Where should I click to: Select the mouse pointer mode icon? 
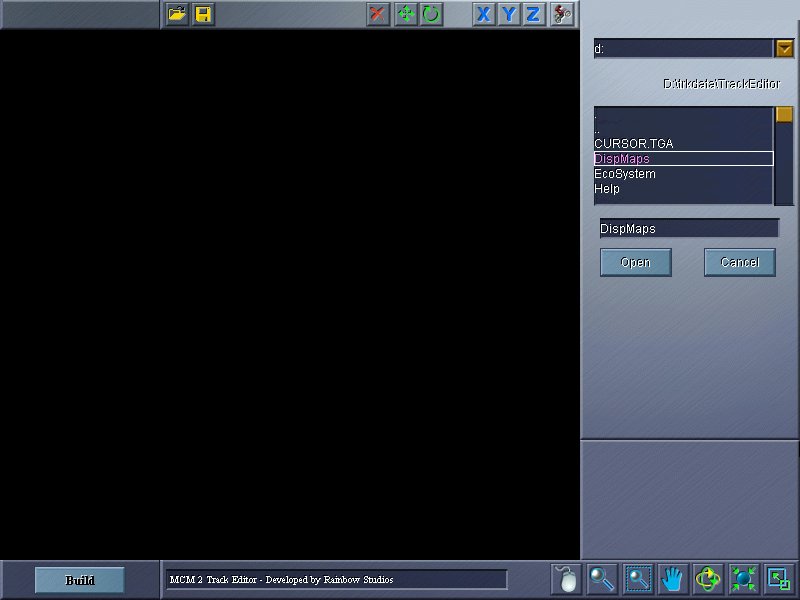point(566,579)
